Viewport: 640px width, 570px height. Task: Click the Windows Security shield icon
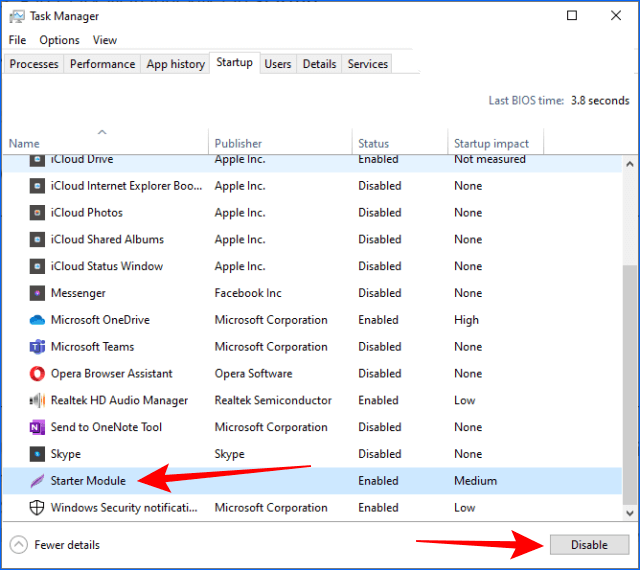pyautogui.click(x=37, y=508)
